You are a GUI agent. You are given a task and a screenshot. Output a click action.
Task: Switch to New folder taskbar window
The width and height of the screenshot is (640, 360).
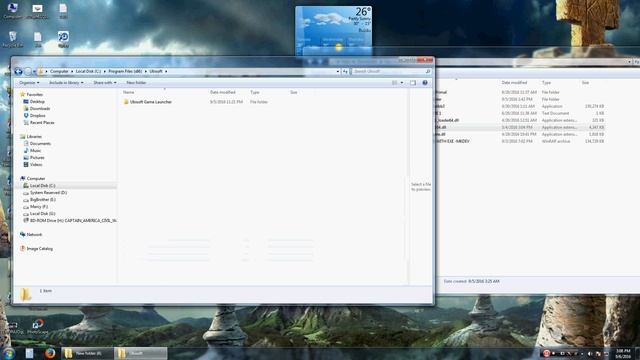coord(87,353)
